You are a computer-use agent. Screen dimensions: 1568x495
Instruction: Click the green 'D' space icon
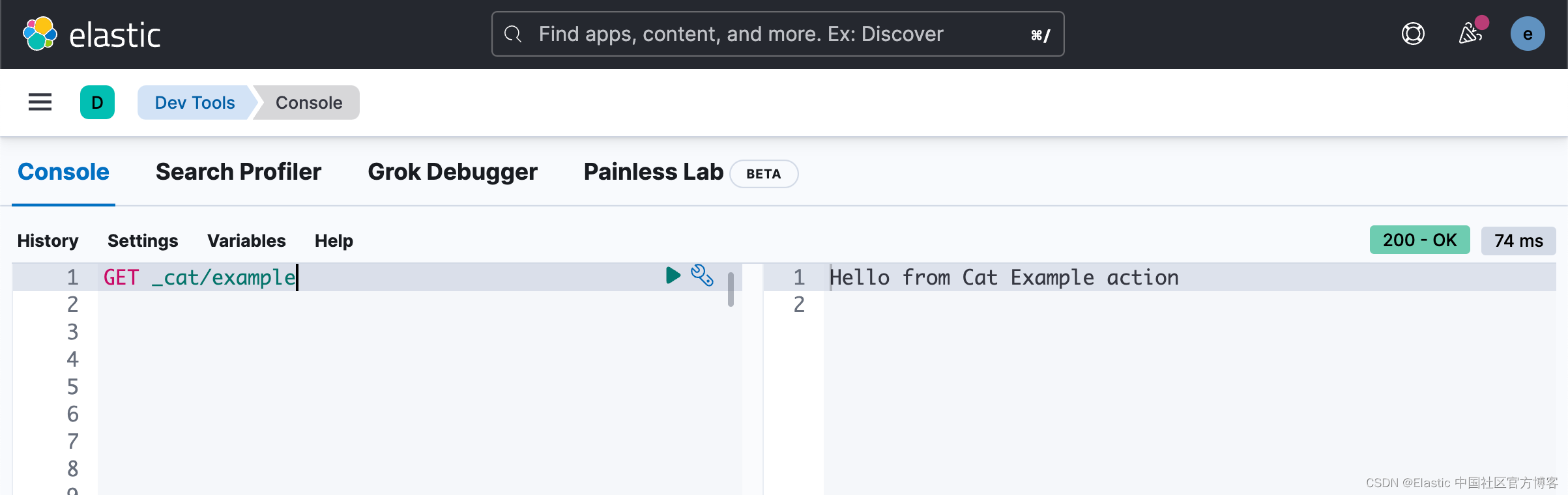pyautogui.click(x=97, y=102)
